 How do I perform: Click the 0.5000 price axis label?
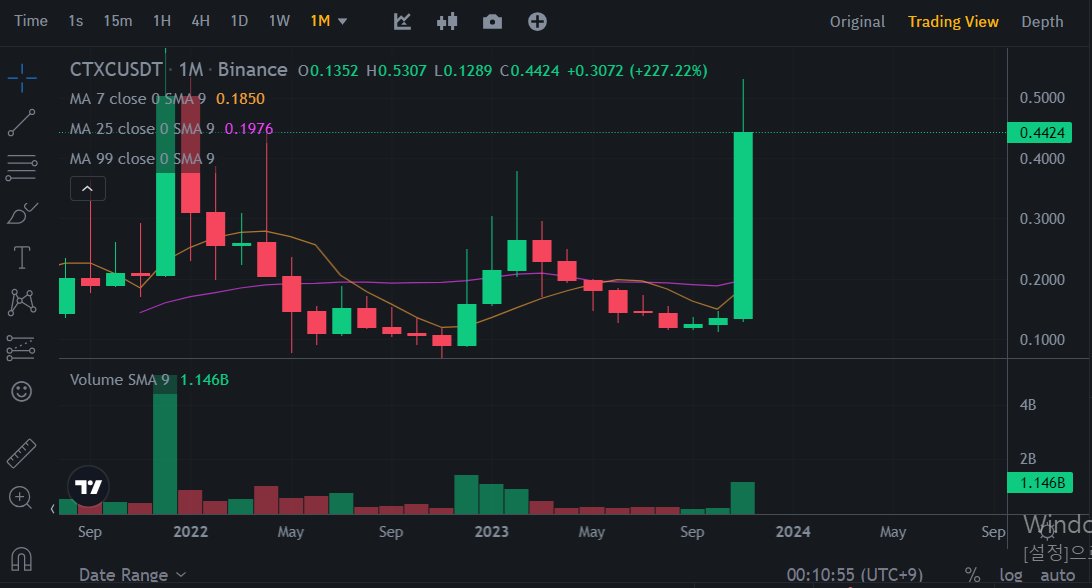(1042, 98)
